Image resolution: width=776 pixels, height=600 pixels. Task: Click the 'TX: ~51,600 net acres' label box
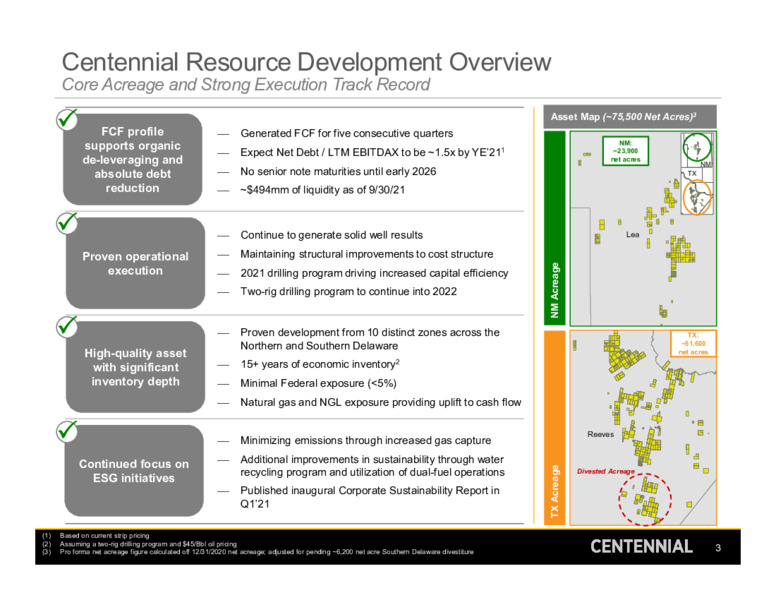click(693, 344)
